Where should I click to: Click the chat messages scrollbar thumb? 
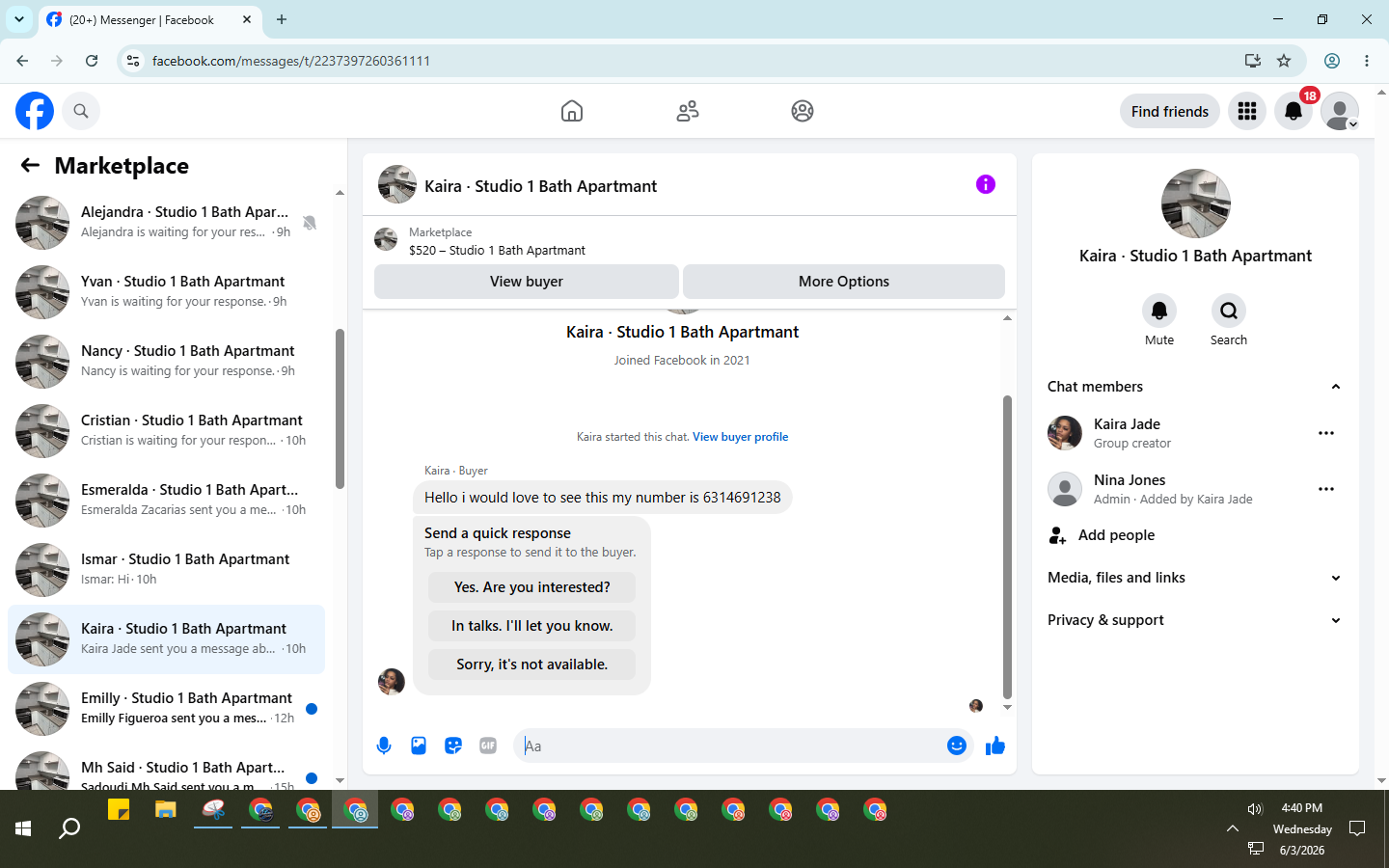(x=1007, y=547)
